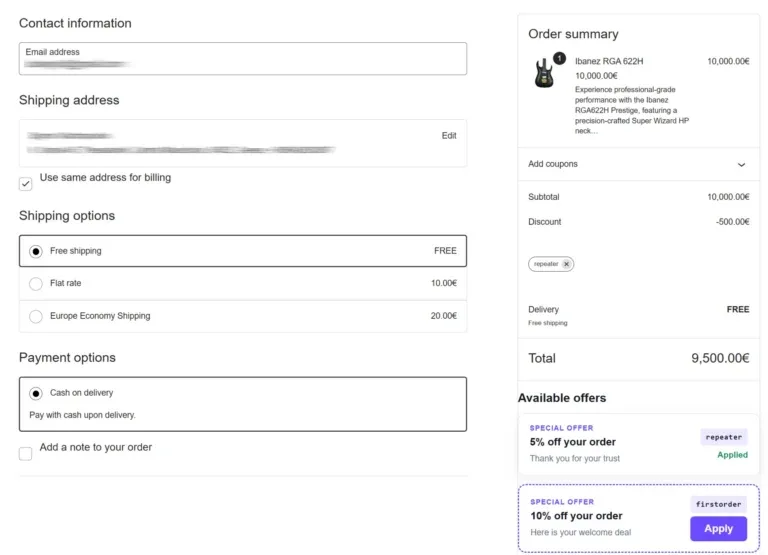Apply the firstorder 10% offer
This screenshot has width=768, height=555.
[719, 529]
